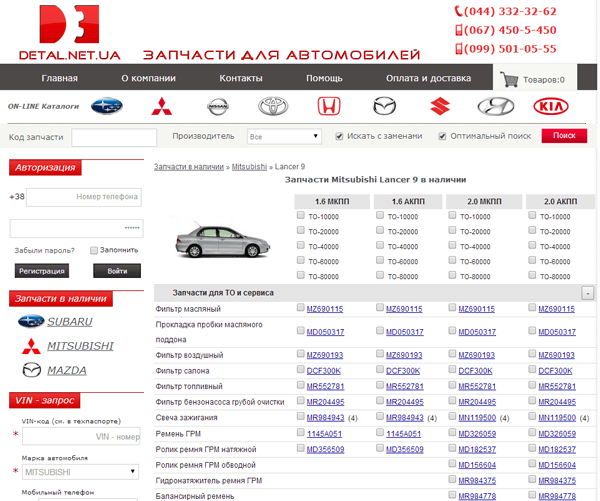This screenshot has width=600, height=501.
Task: Click the shopping cart icon
Action: (x=509, y=79)
